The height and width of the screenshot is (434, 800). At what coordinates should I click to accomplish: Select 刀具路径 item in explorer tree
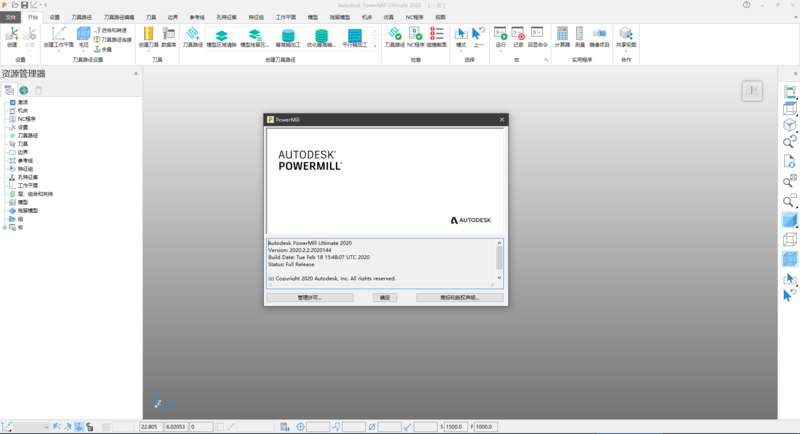(27, 135)
